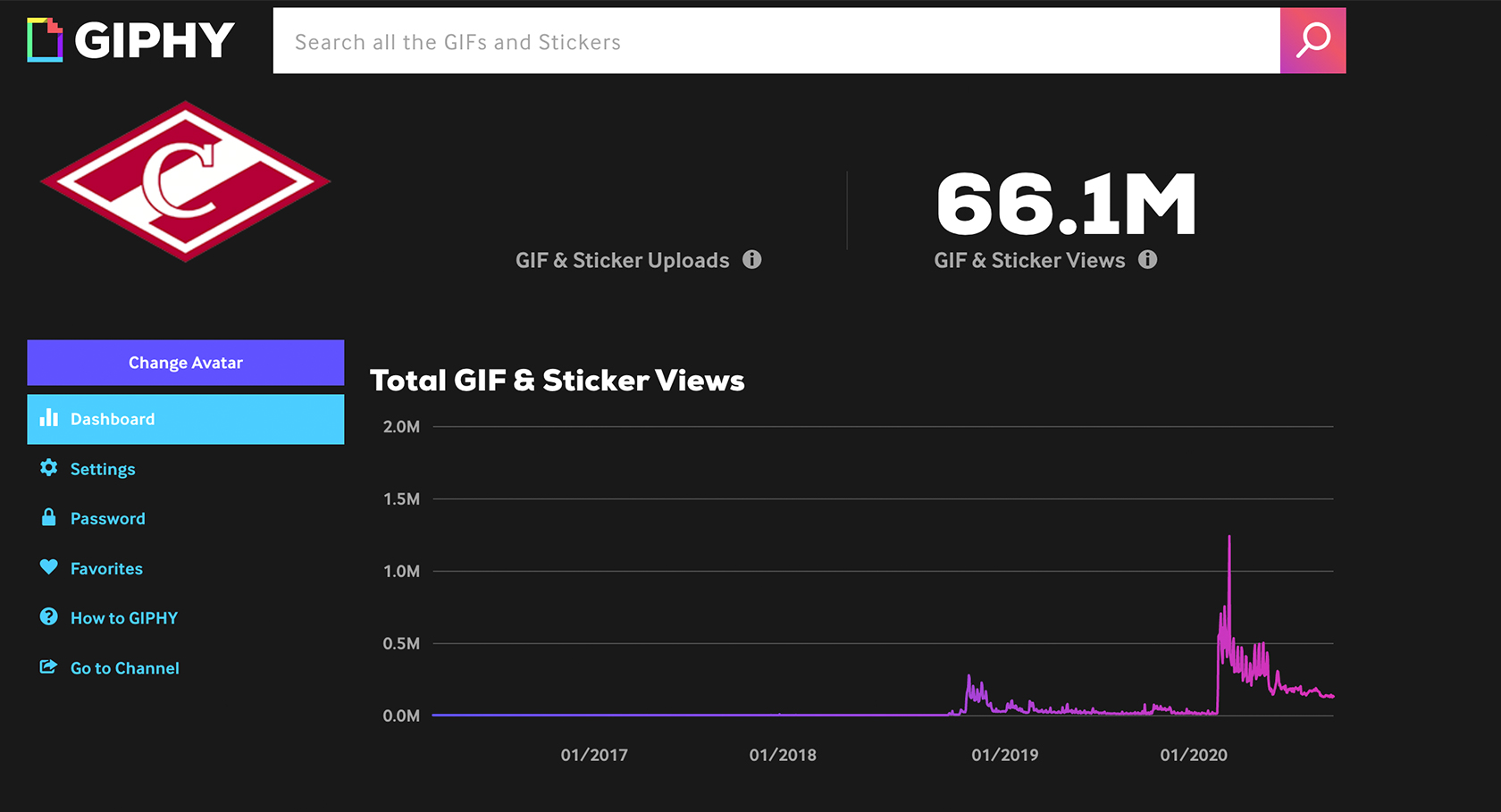The image size is (1501, 812).
Task: Open the How to GIPHY link
Action: [x=124, y=618]
